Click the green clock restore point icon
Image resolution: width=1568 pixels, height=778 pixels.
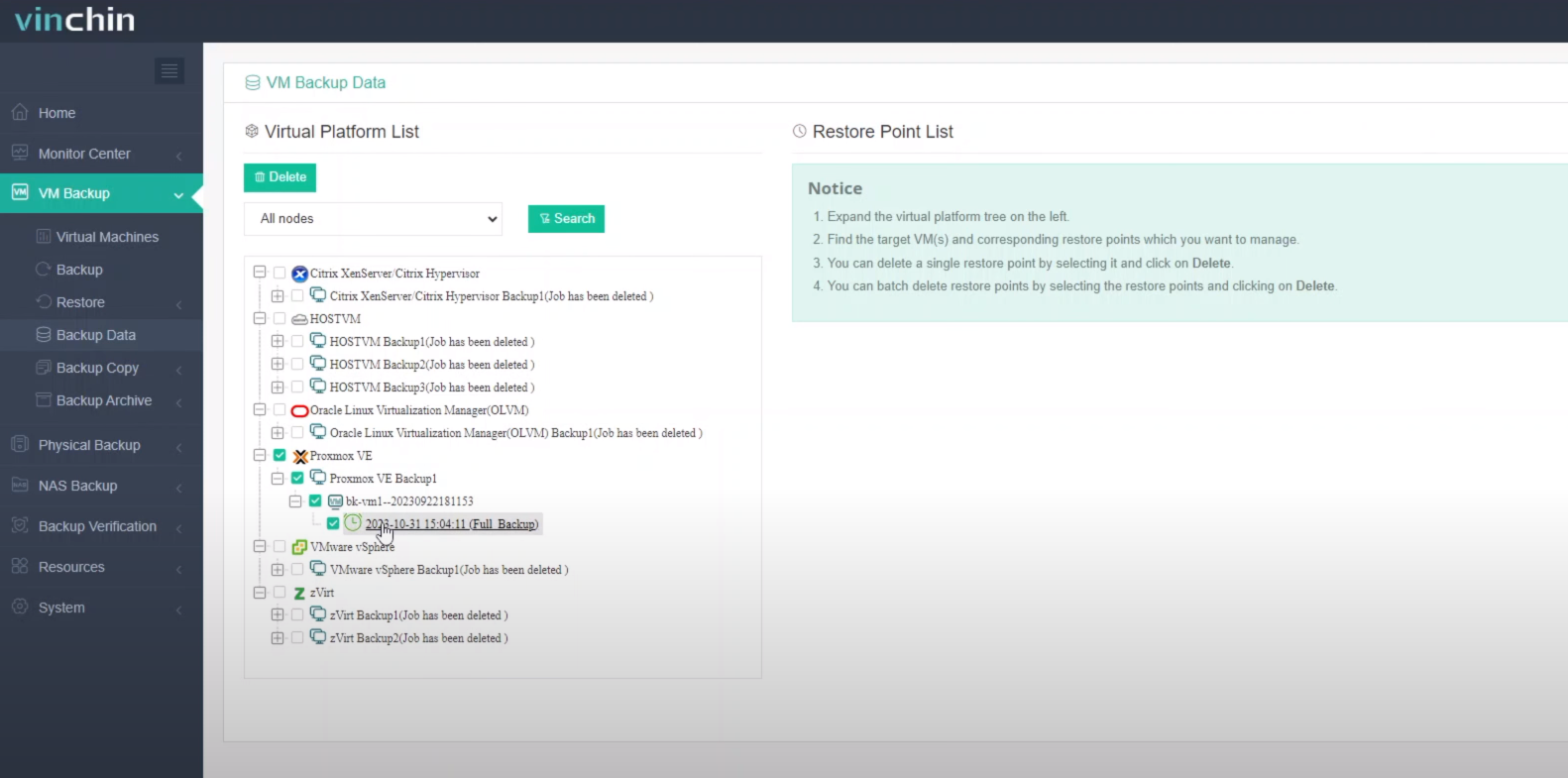[x=353, y=523]
